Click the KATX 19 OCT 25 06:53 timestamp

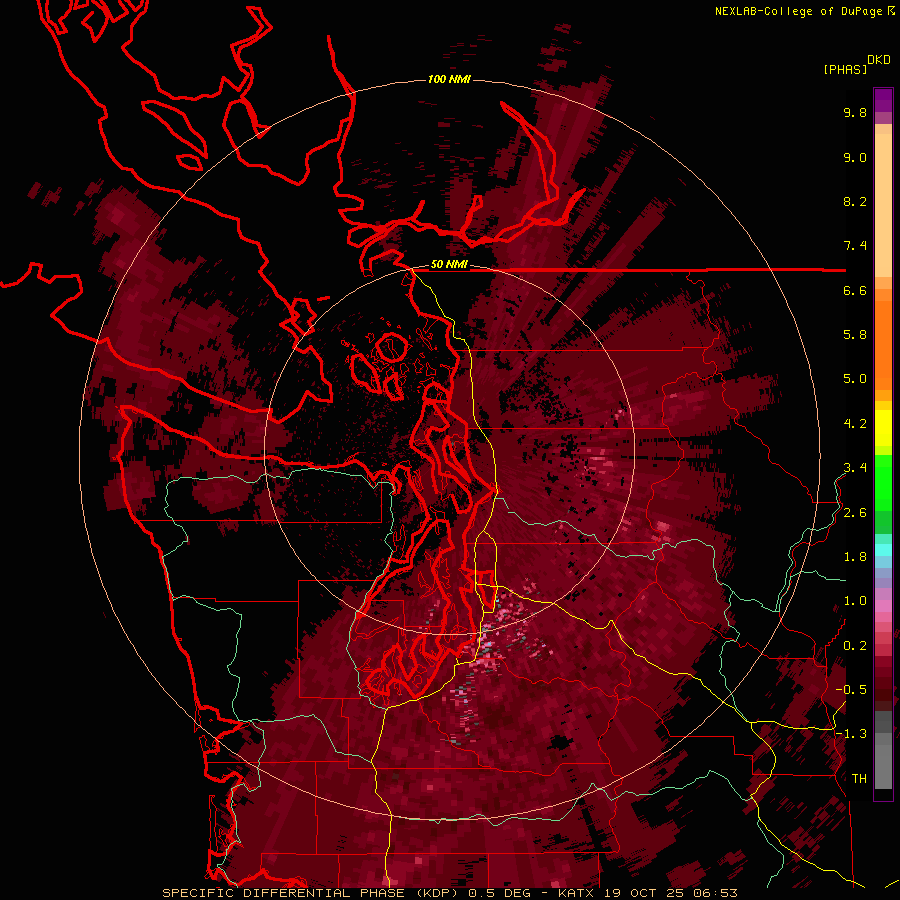pos(647,893)
